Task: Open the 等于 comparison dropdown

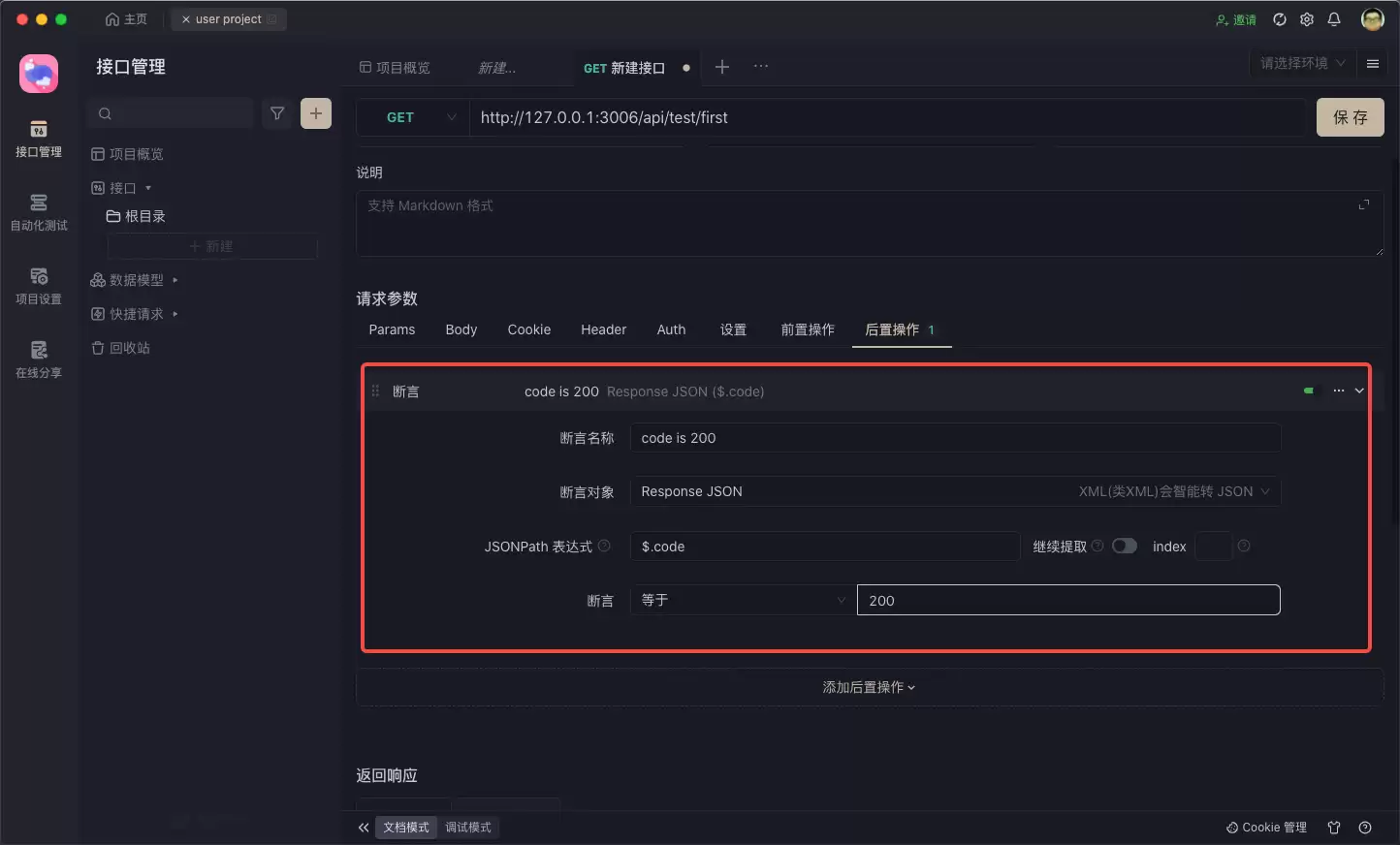Action: click(744, 600)
